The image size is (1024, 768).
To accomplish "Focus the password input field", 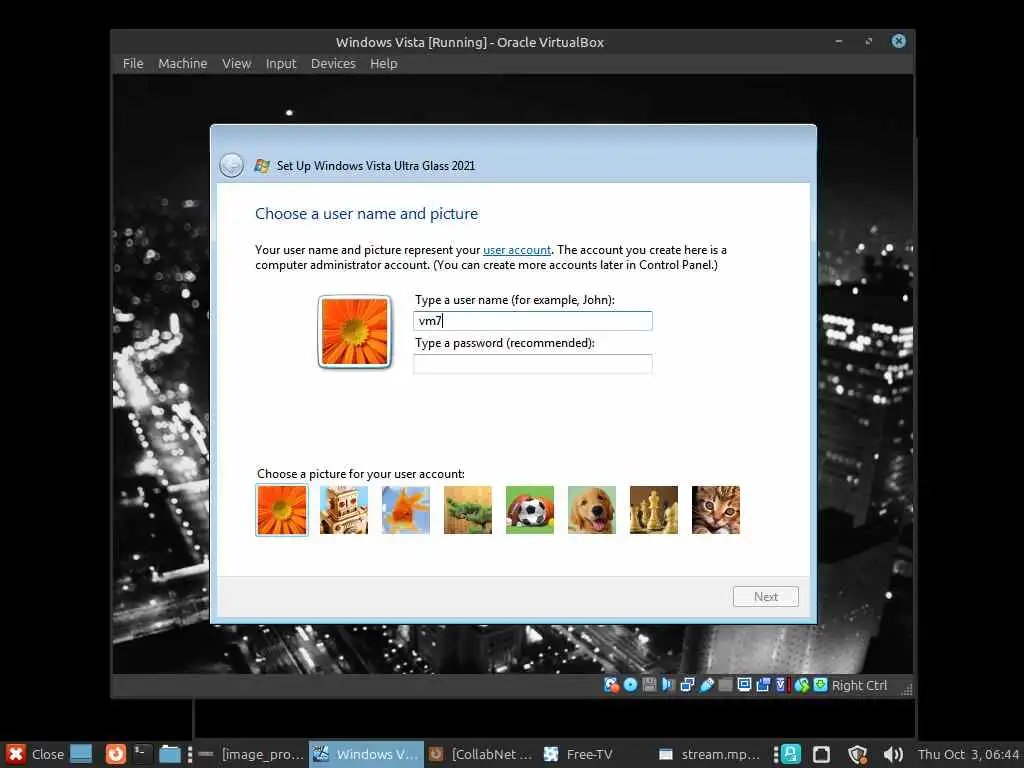I will 533,364.
